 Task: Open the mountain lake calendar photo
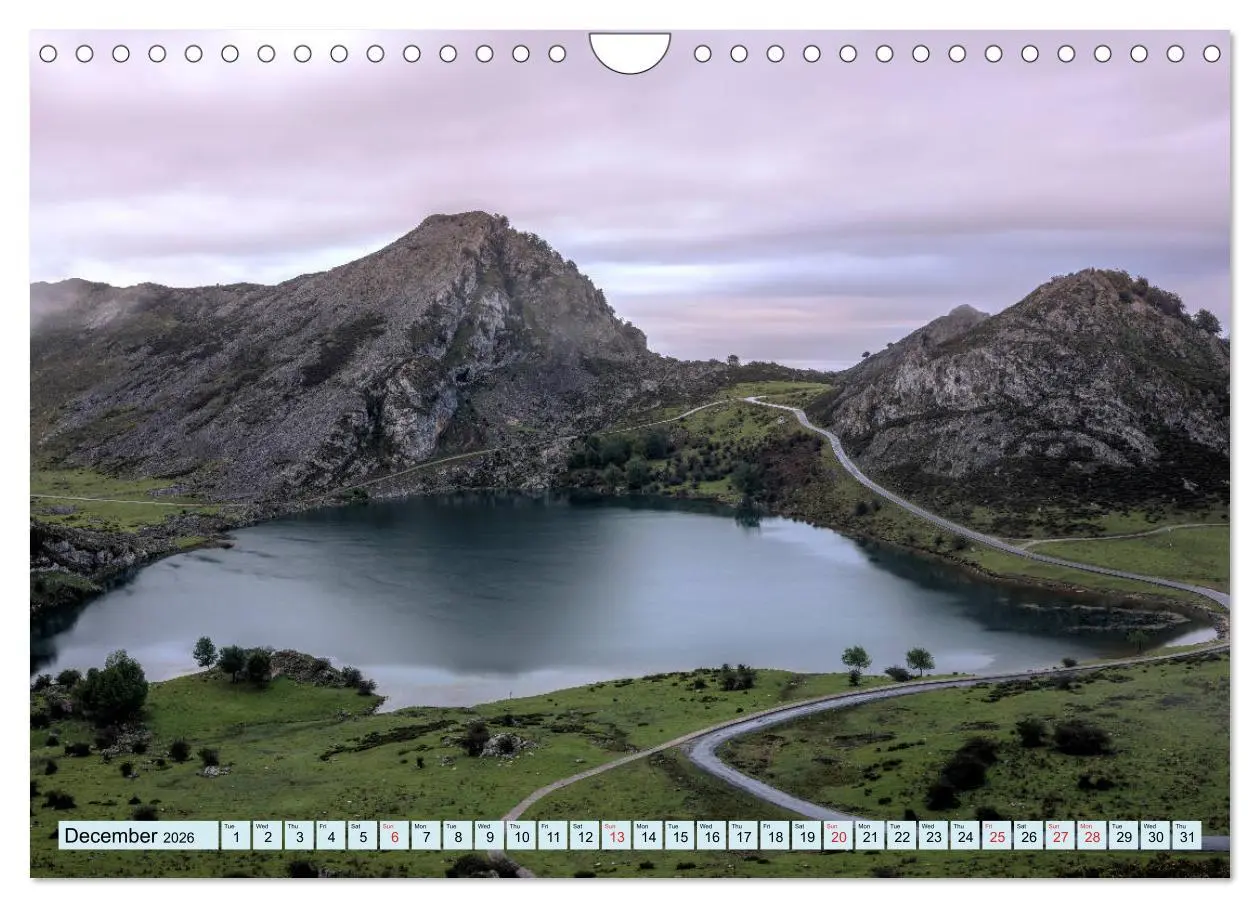[x=630, y=454]
